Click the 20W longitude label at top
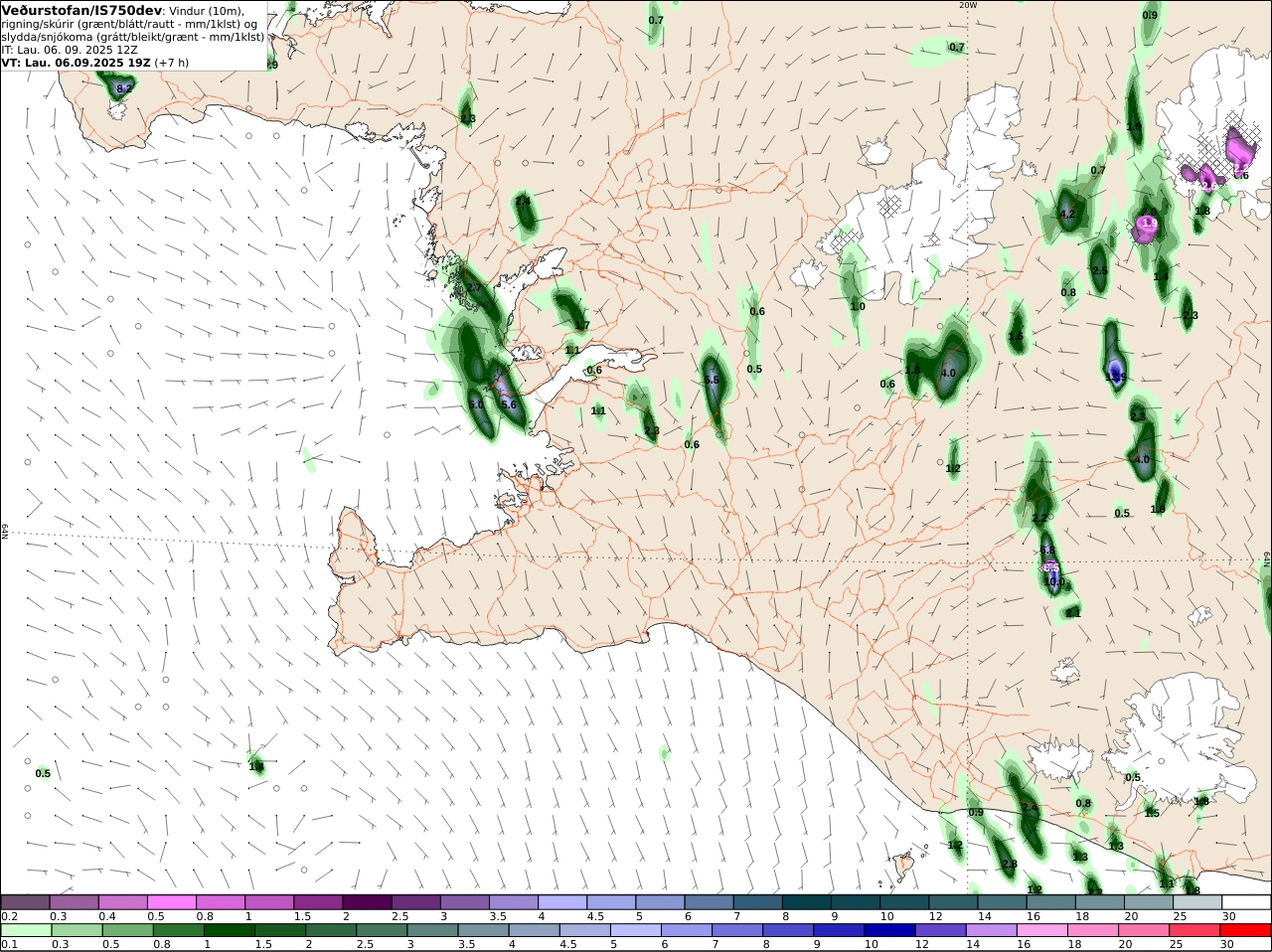Viewport: 1272px width, 952px height. tap(968, 5)
